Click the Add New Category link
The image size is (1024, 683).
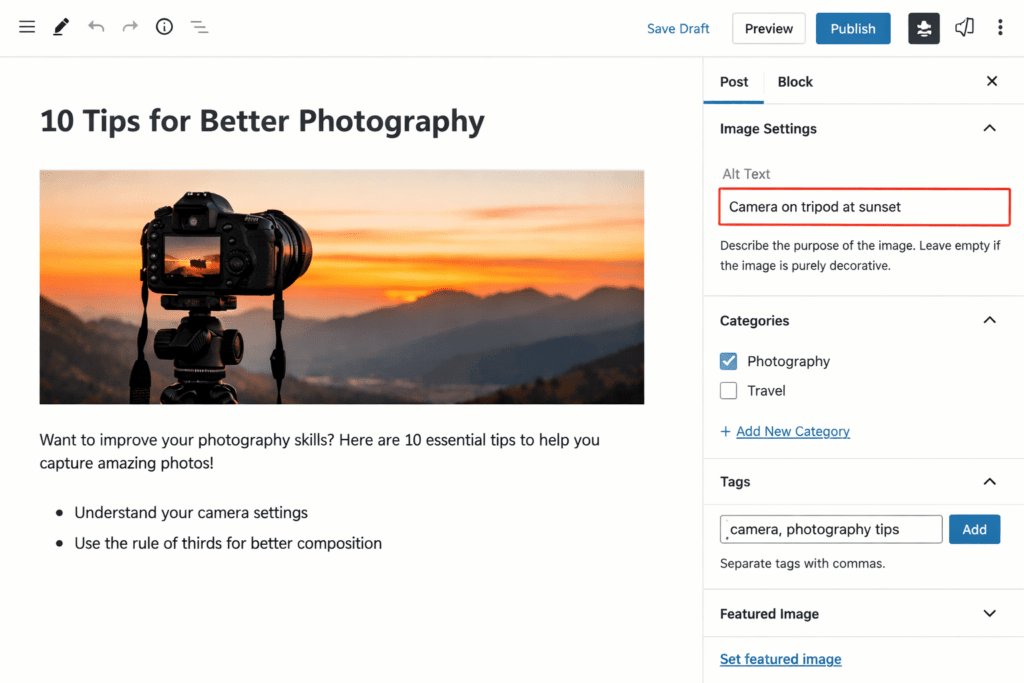click(792, 432)
